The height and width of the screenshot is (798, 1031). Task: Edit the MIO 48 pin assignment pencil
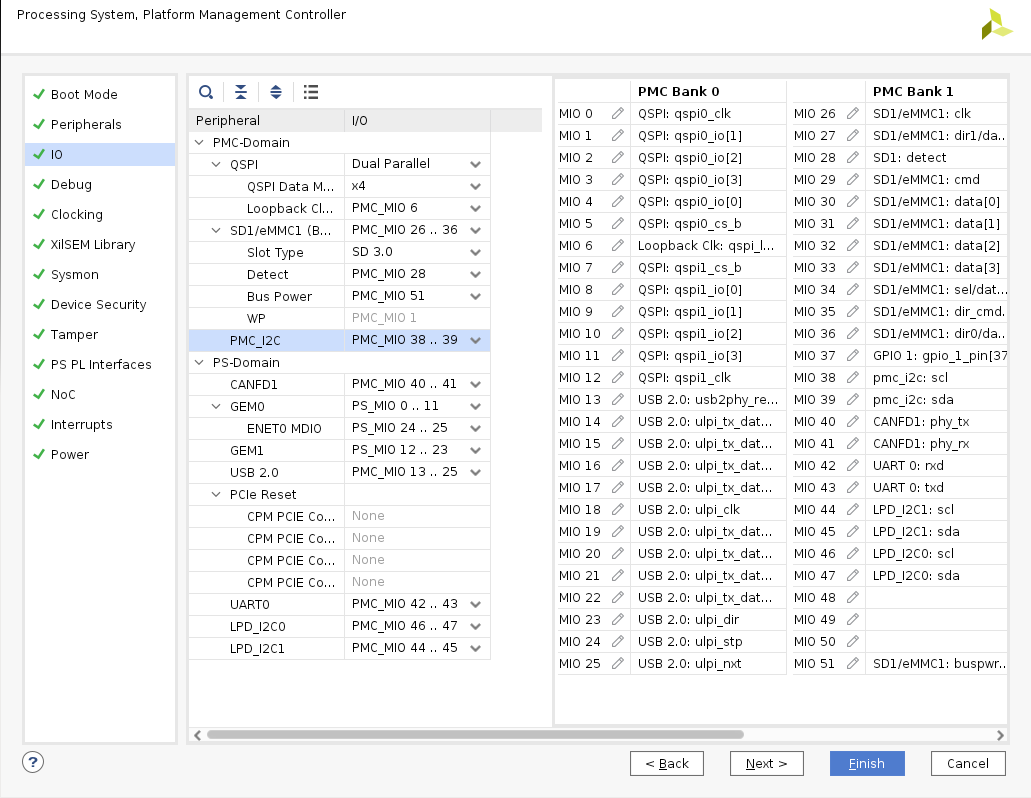[853, 598]
